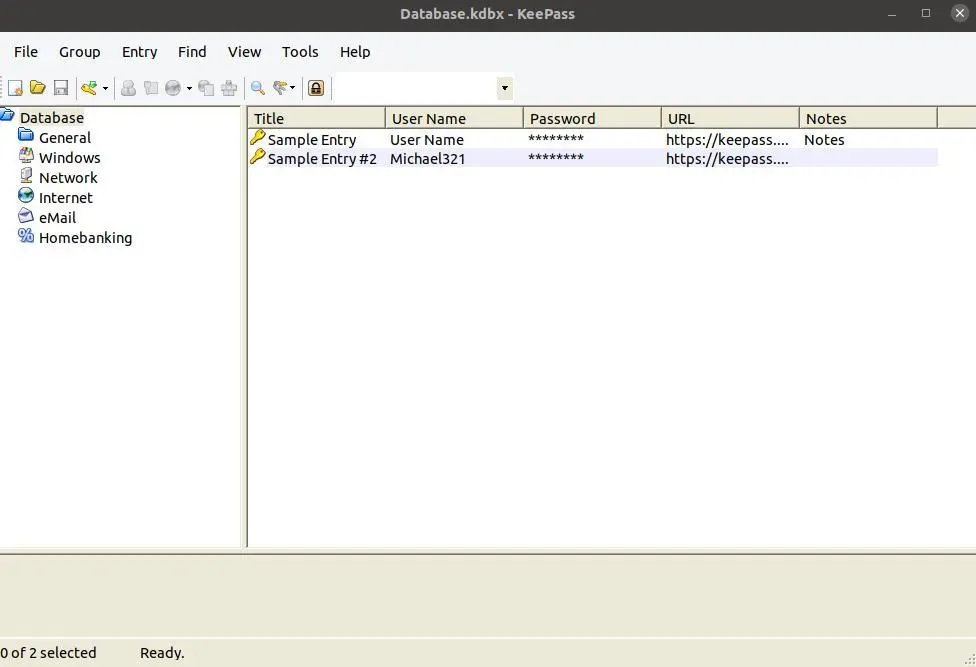Image resolution: width=976 pixels, height=667 pixels.
Task: Open the dropdown arrow beside the globe icon
Action: click(189, 88)
